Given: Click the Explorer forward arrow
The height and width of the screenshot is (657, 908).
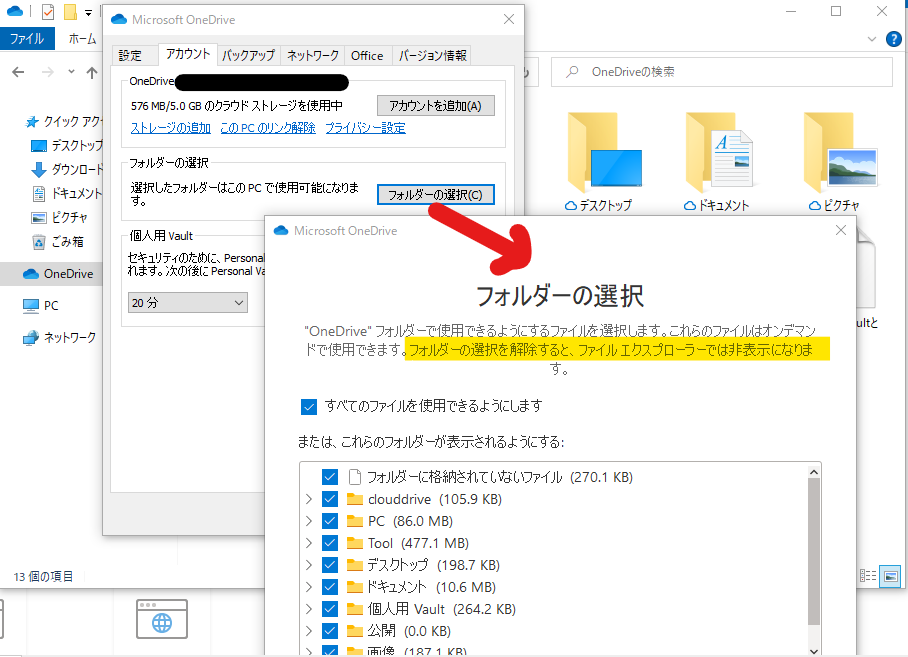Looking at the screenshot, I should 47,72.
